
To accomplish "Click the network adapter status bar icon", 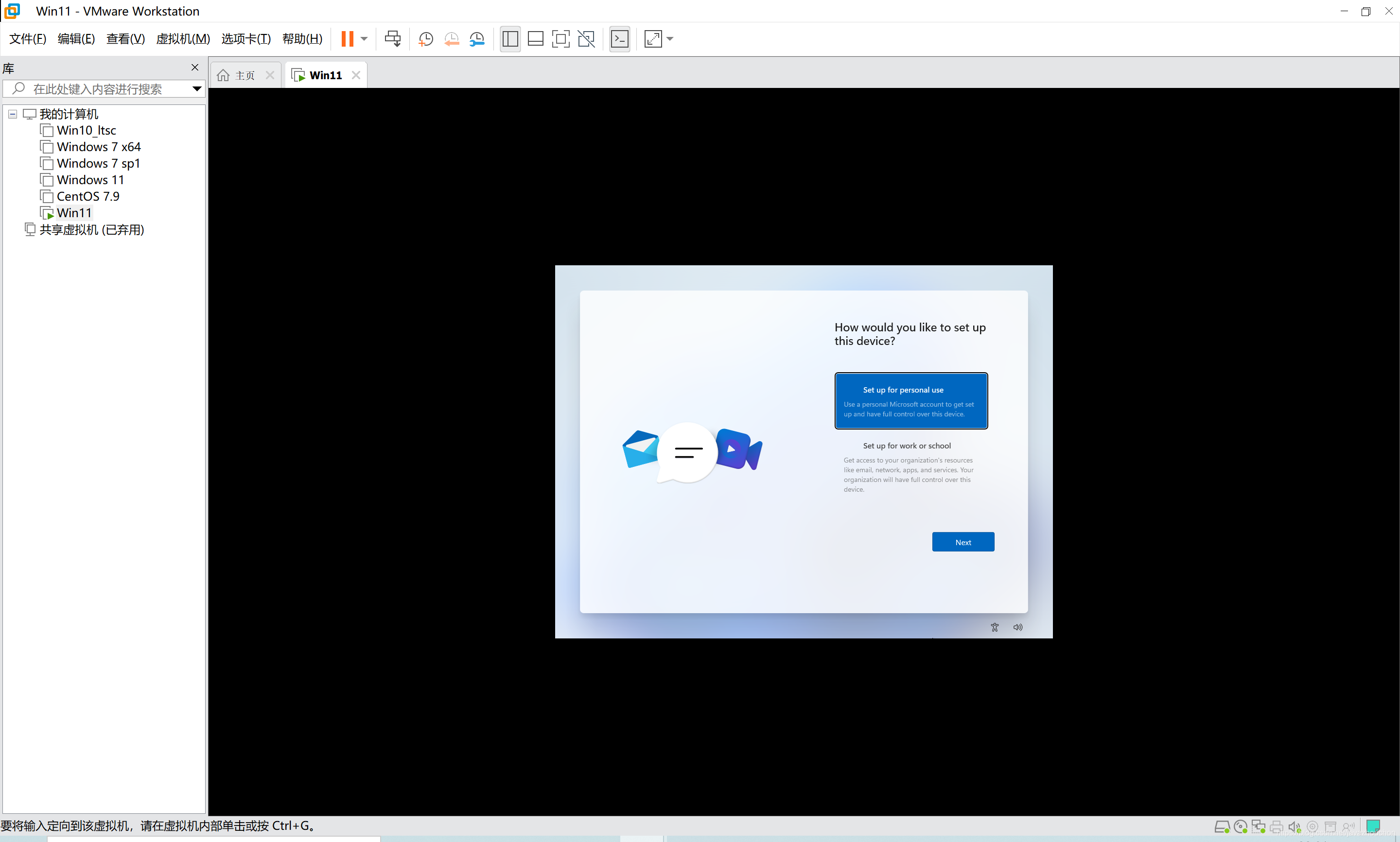I will pos(1258,826).
